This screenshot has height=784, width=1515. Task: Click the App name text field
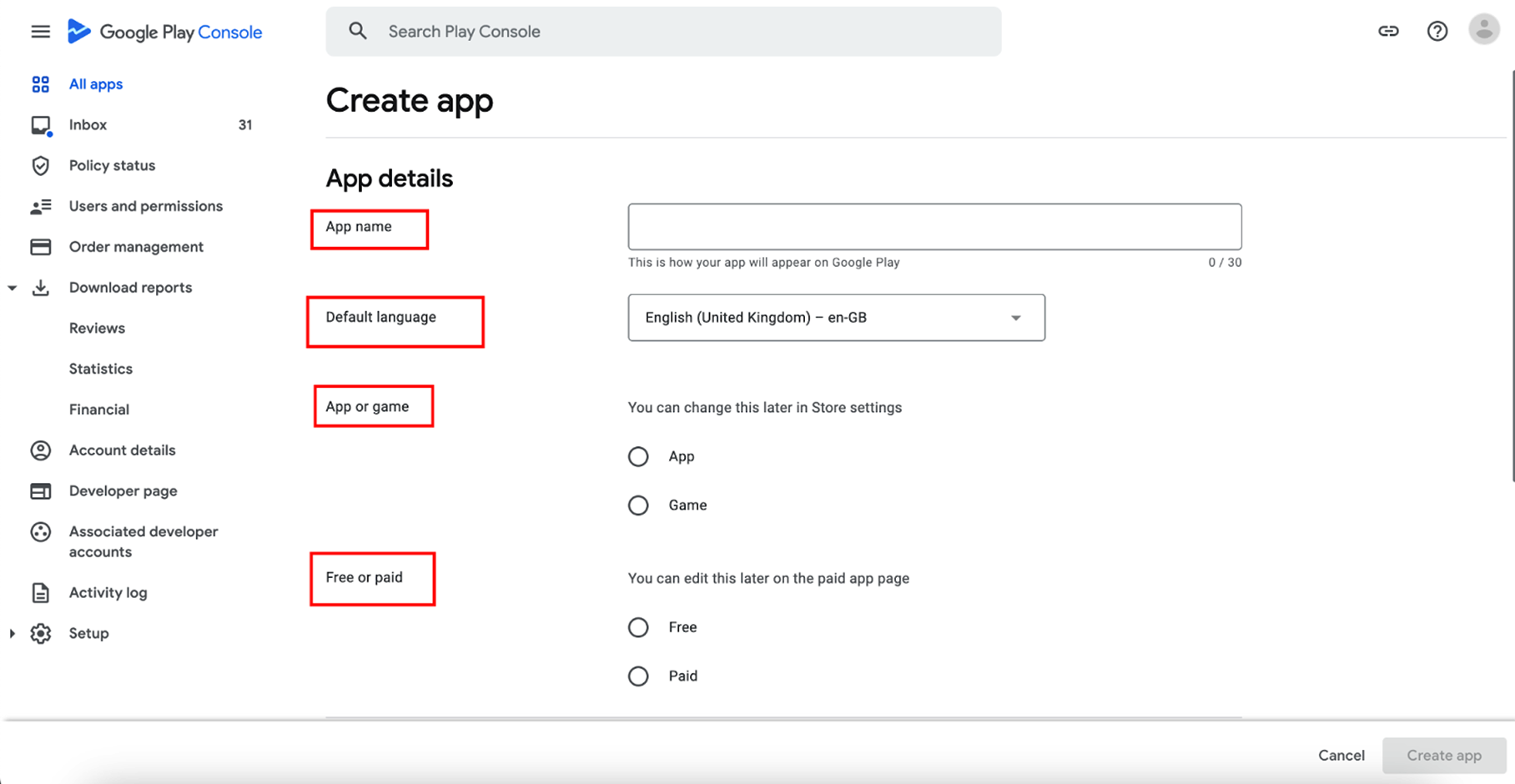tap(934, 227)
